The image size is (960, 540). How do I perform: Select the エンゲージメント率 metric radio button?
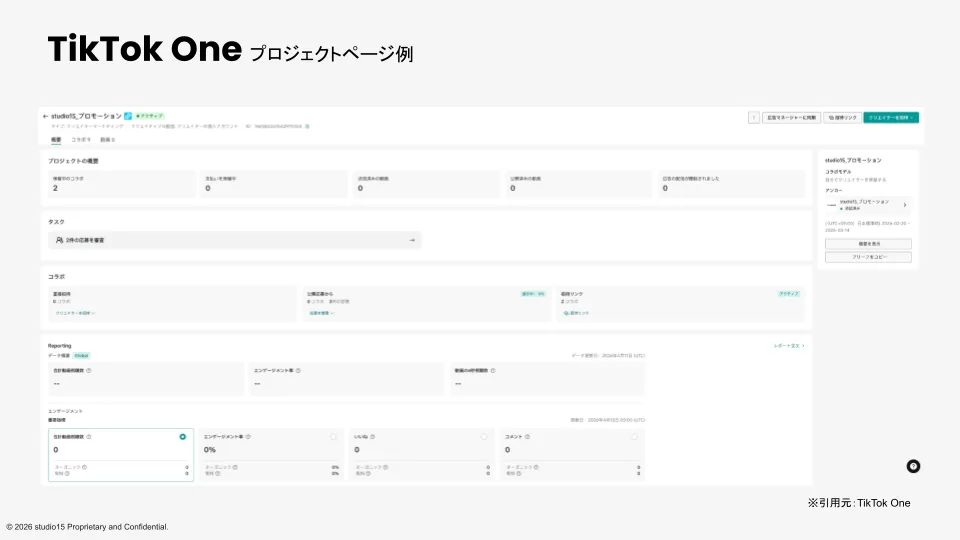tap(333, 436)
